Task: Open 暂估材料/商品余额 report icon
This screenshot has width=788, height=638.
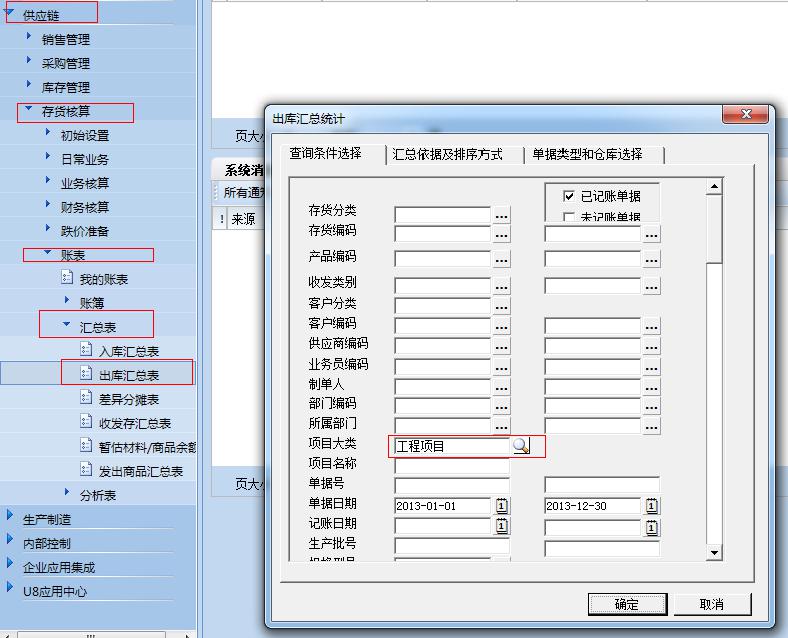Action: (86, 445)
